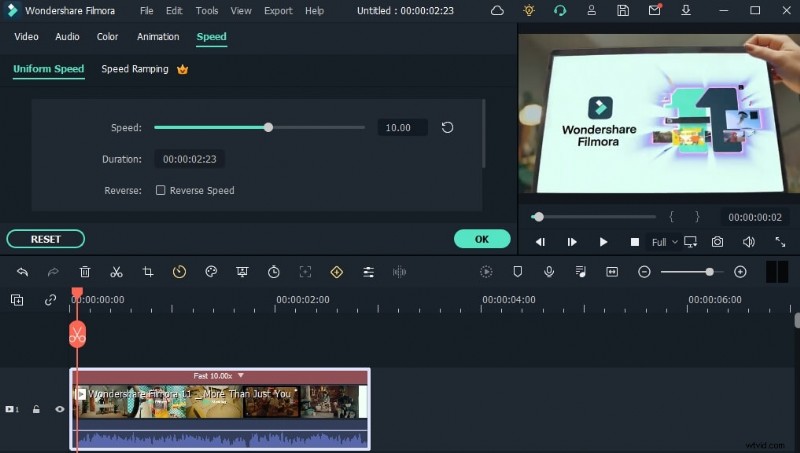Add a marker with shield icon
Screen dimensions: 800x453
[x=517, y=272]
